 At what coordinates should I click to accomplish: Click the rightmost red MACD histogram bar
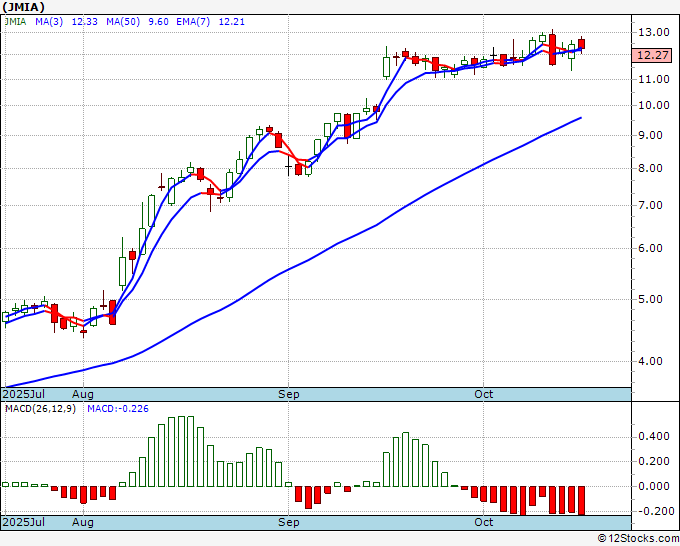click(581, 500)
